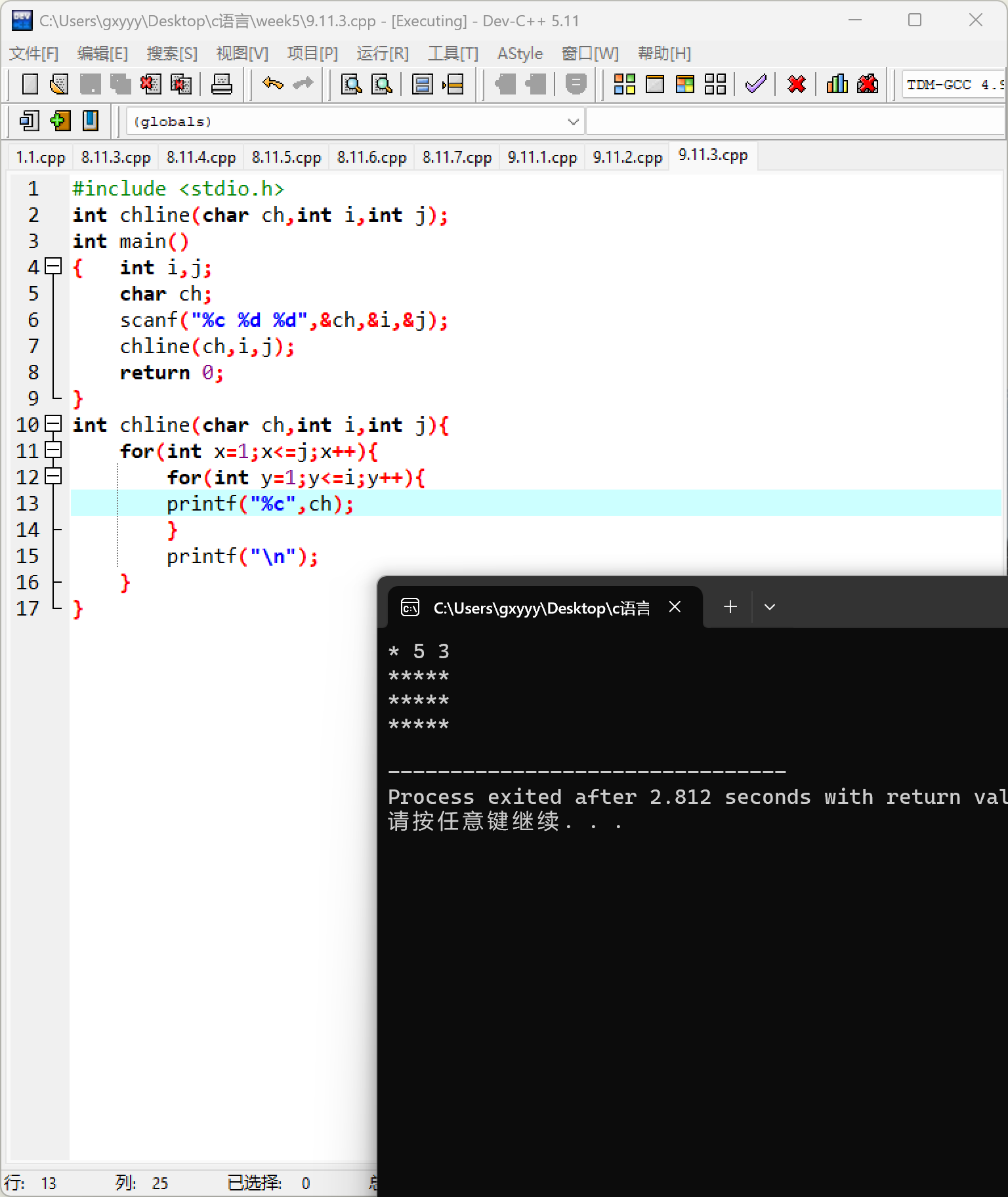
Task: Select the active 9.11.3.cpp tab
Action: pos(713,156)
